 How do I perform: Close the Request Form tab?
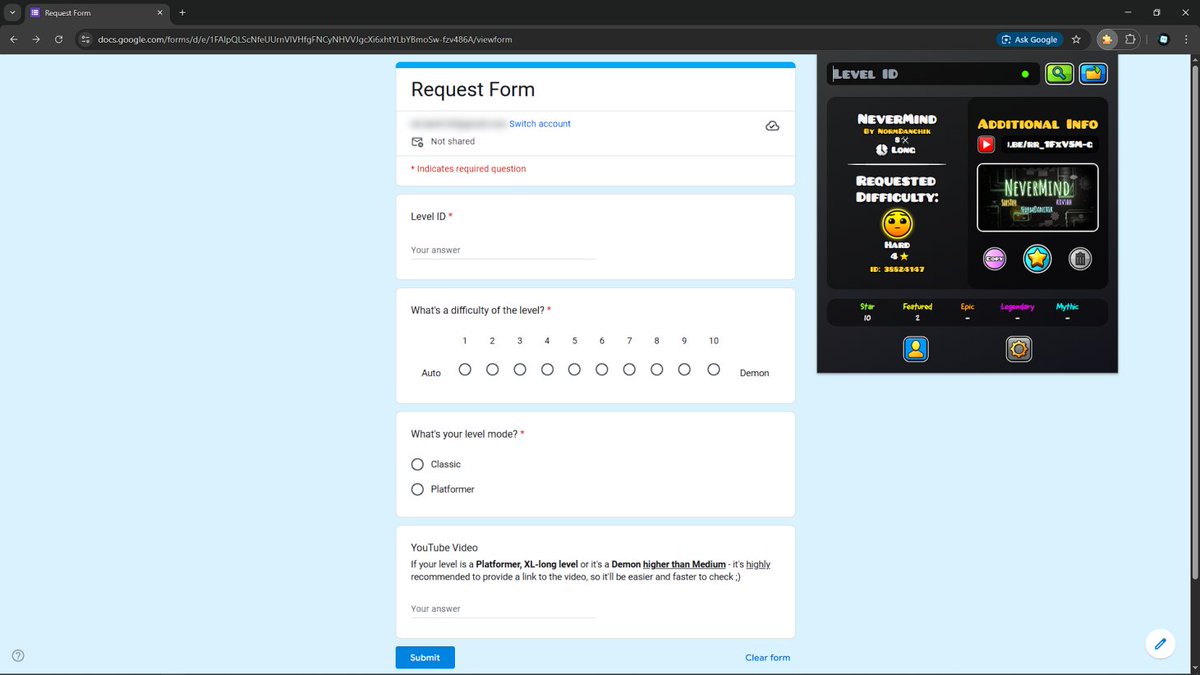click(160, 13)
